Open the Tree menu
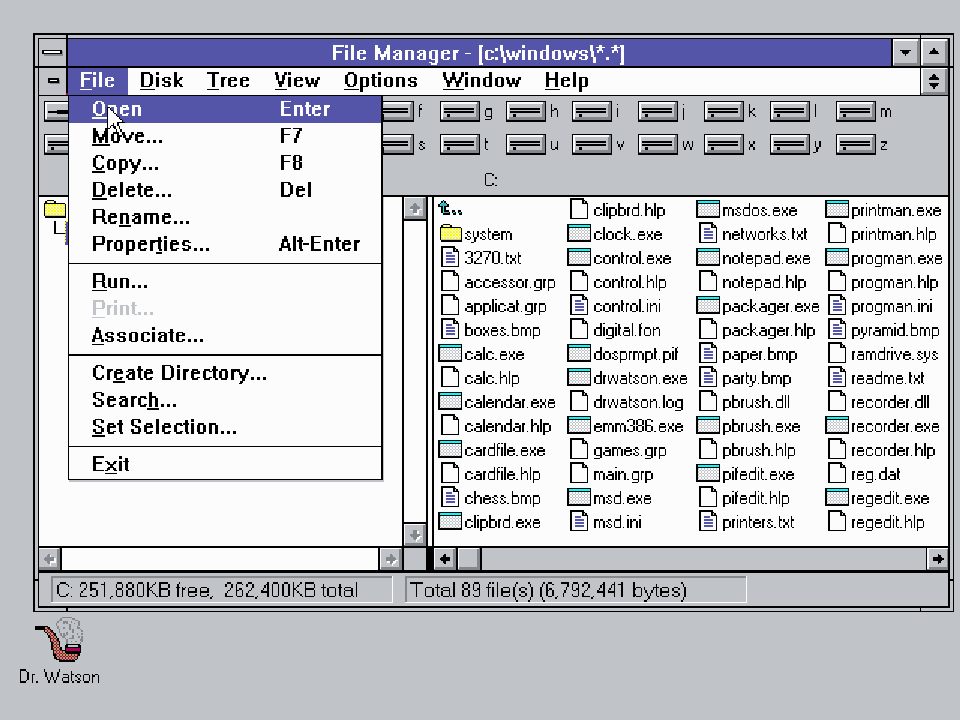Image resolution: width=960 pixels, height=720 pixels. click(228, 80)
